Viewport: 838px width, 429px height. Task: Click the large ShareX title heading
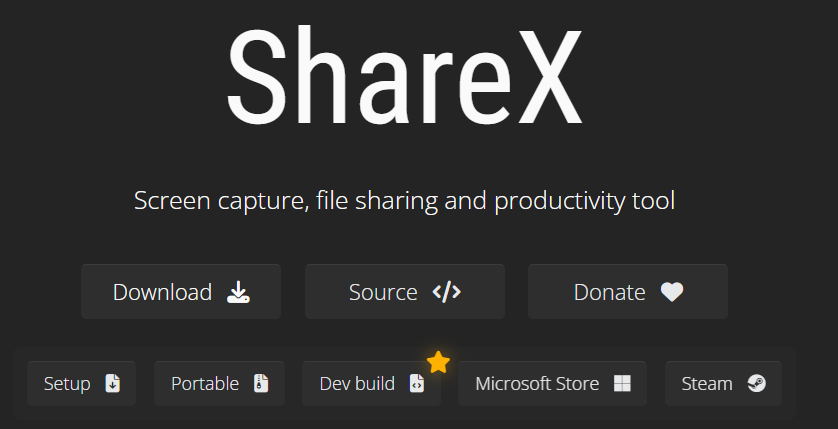(405, 76)
